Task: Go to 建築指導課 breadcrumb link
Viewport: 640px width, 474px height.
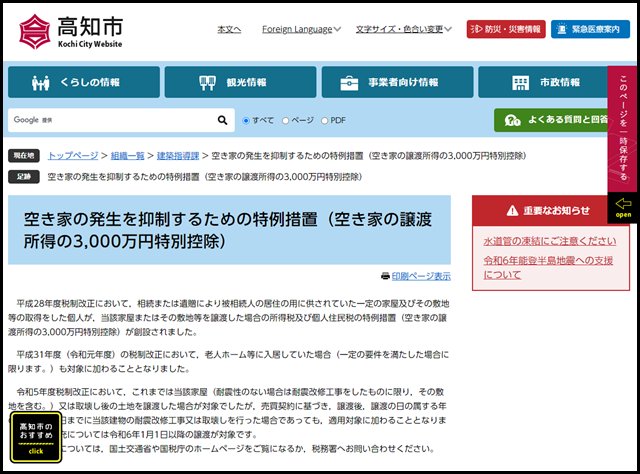Action: [x=178, y=156]
